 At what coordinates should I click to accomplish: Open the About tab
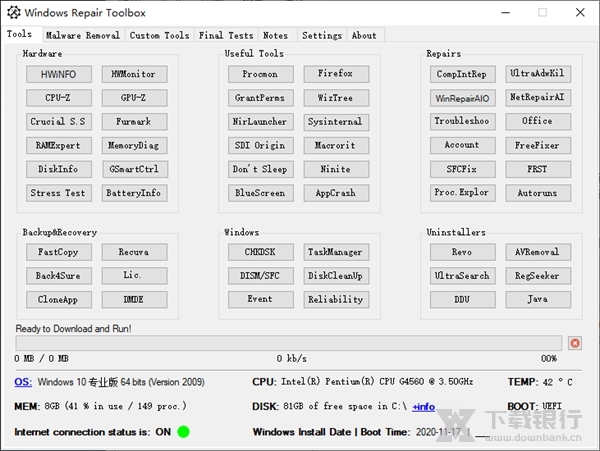364,35
